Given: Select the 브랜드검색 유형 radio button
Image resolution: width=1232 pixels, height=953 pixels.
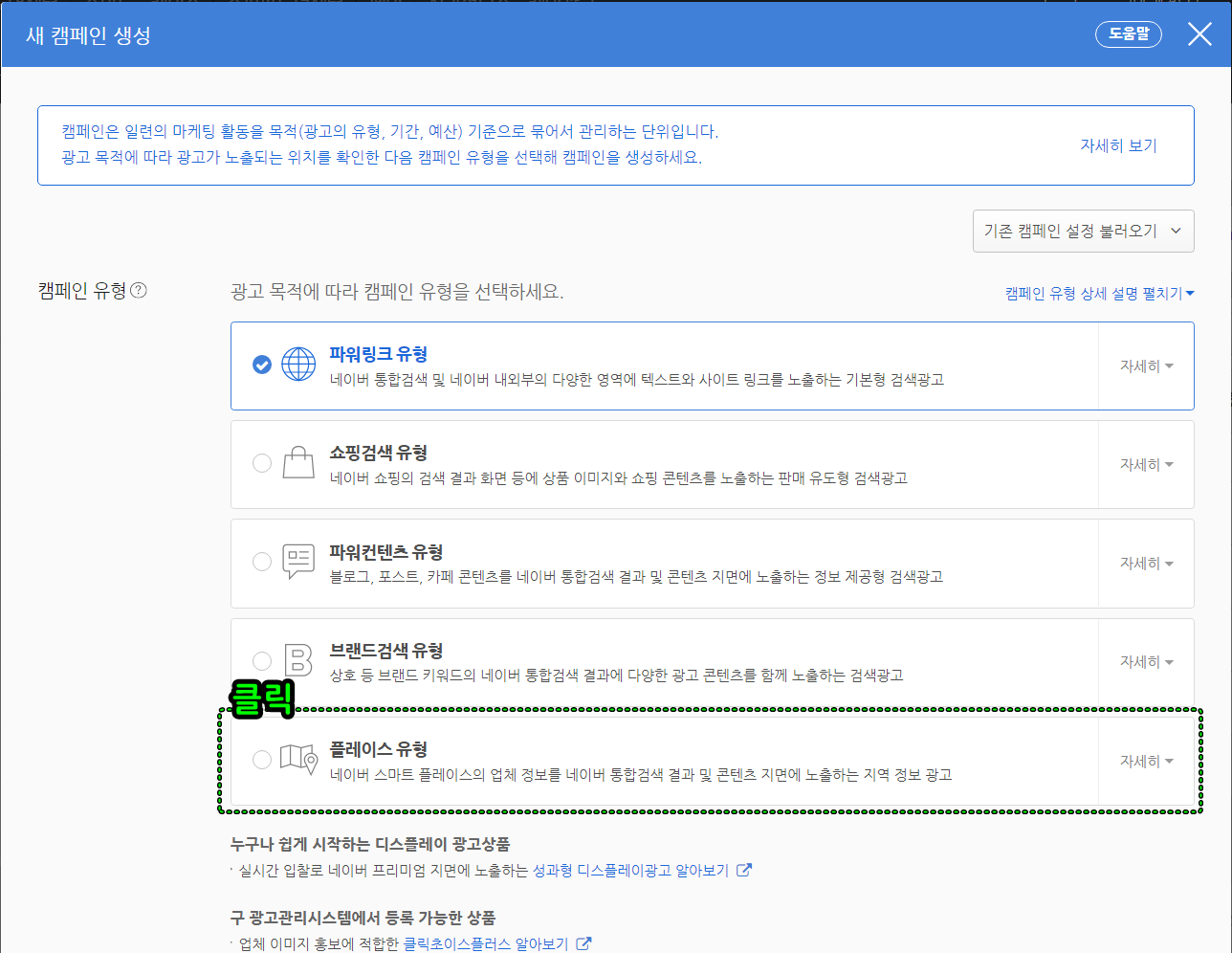Looking at the screenshot, I should point(262,660).
